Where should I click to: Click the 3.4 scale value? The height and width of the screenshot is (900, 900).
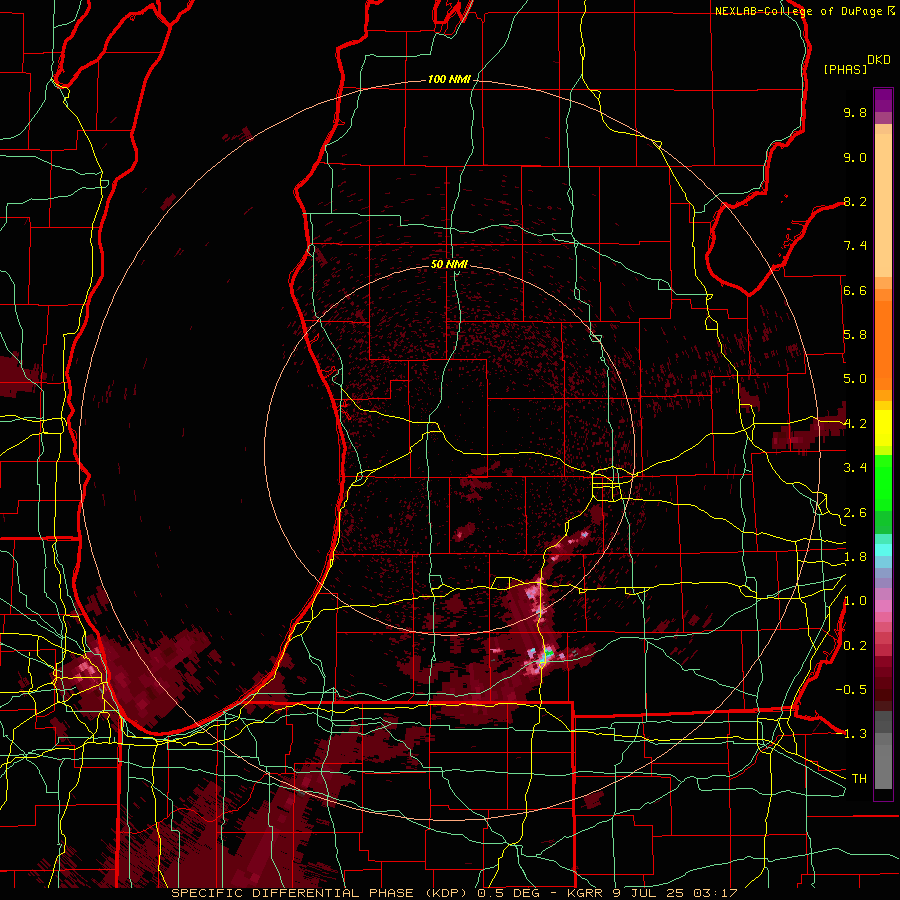(855, 468)
